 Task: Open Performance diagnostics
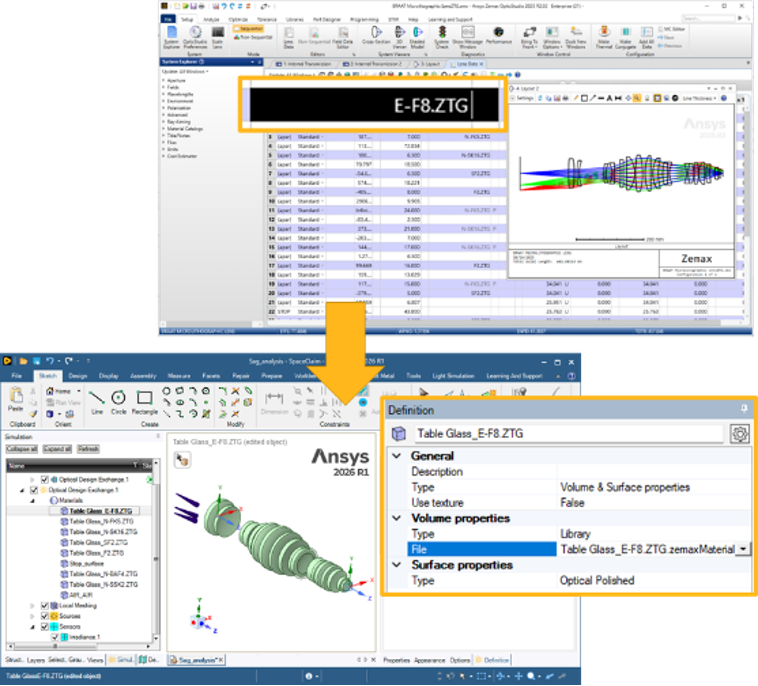pyautogui.click(x=498, y=36)
